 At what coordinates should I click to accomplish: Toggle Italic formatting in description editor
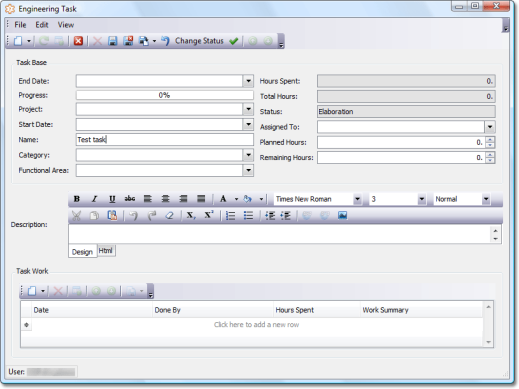pyautogui.click(x=95, y=199)
